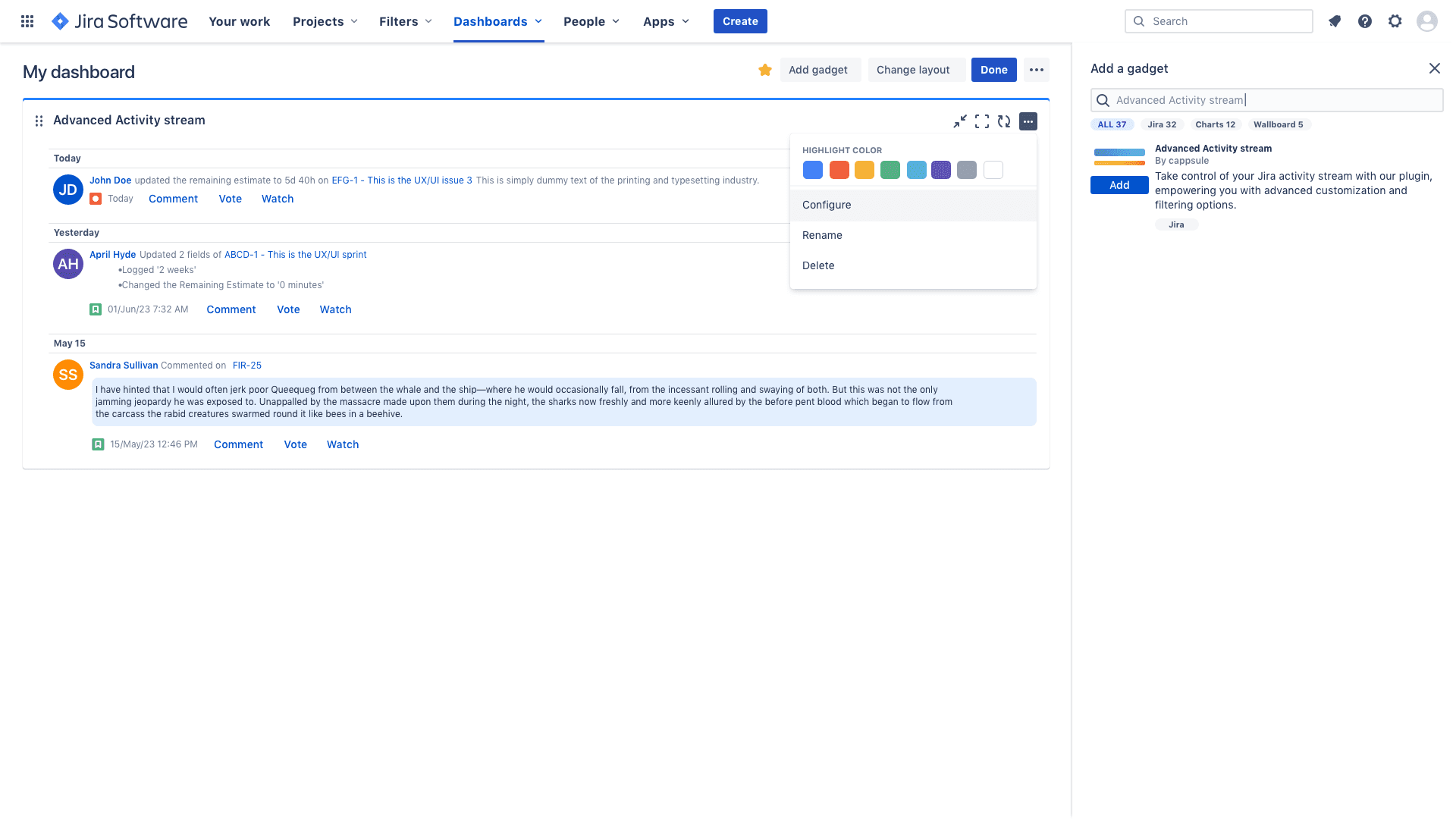Open the Filters dropdown
Viewport: 1456px width, 819px height.
[x=405, y=21]
